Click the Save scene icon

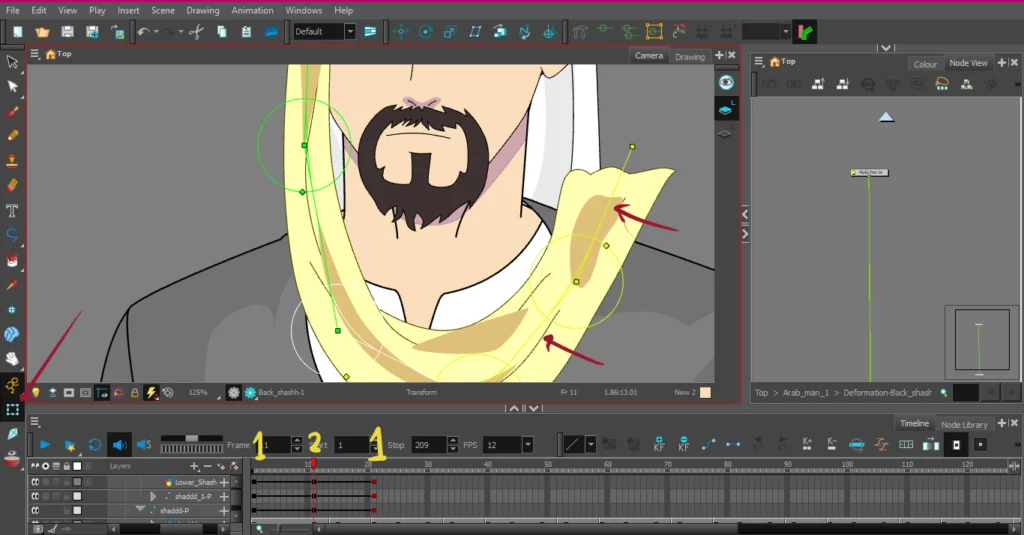tap(67, 31)
